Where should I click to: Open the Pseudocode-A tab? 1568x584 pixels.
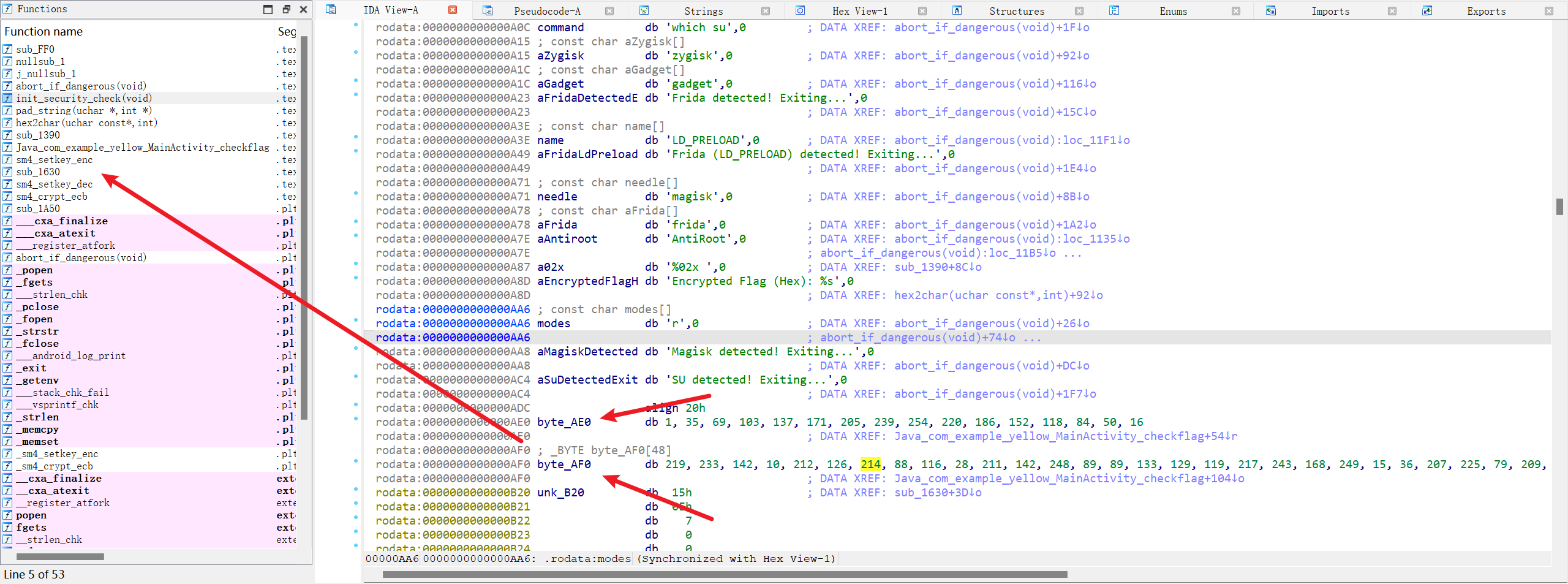coord(546,11)
